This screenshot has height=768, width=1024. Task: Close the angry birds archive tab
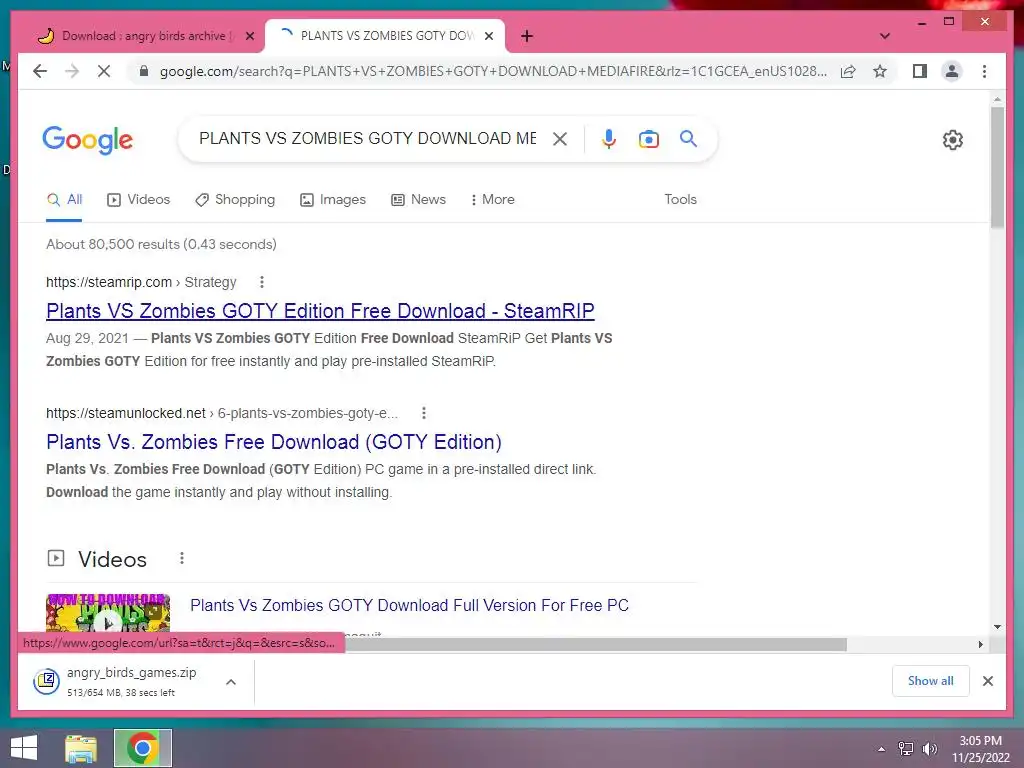click(x=249, y=36)
